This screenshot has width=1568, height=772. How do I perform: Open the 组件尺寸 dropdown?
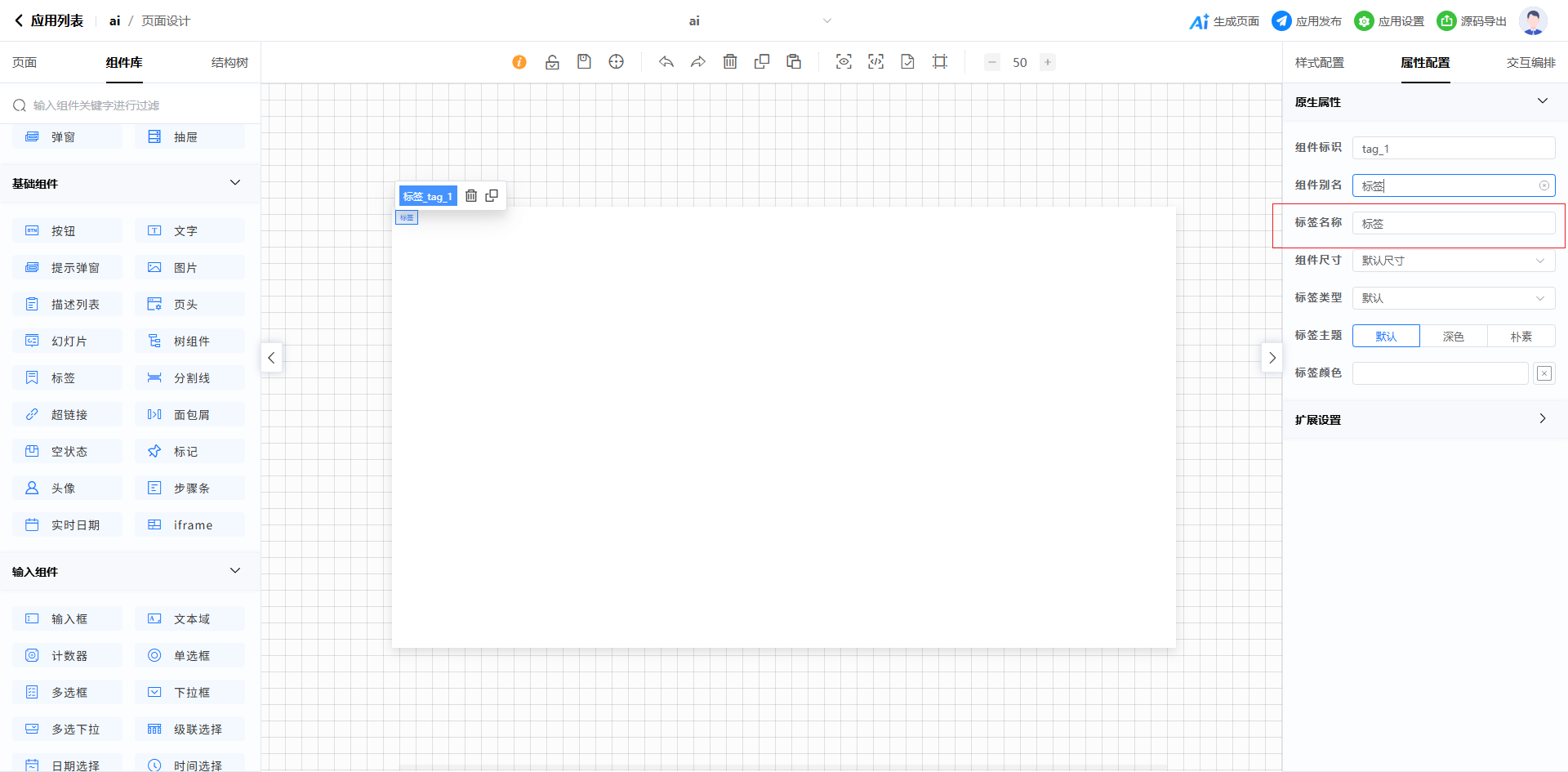pyautogui.click(x=1453, y=261)
